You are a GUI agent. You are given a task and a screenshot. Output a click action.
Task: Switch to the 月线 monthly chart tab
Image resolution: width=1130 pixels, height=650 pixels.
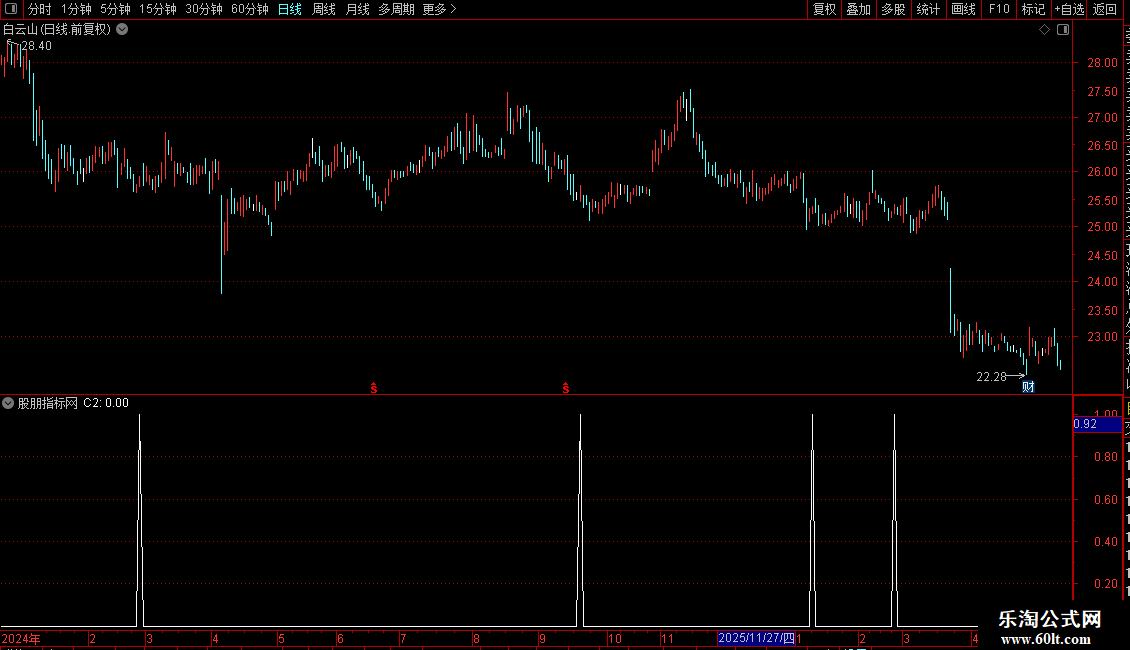(357, 9)
